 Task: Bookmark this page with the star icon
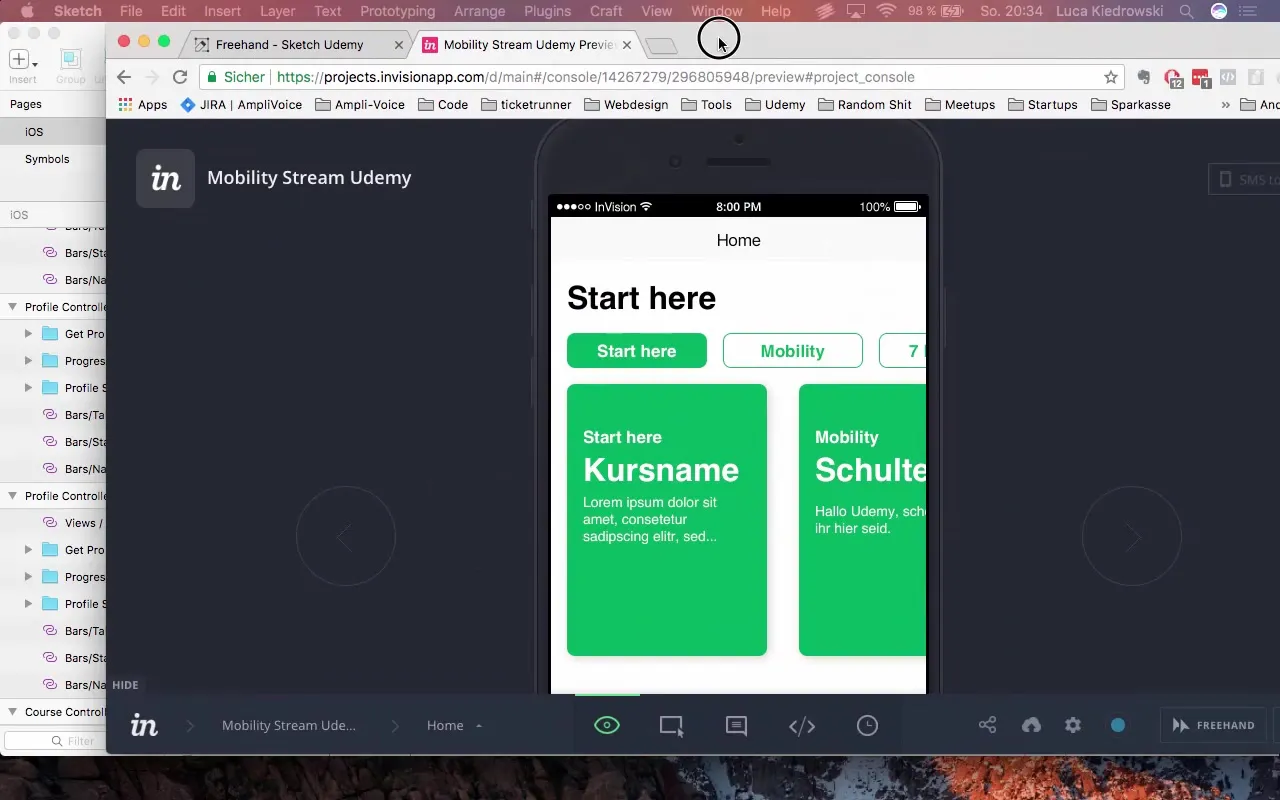(1110, 77)
